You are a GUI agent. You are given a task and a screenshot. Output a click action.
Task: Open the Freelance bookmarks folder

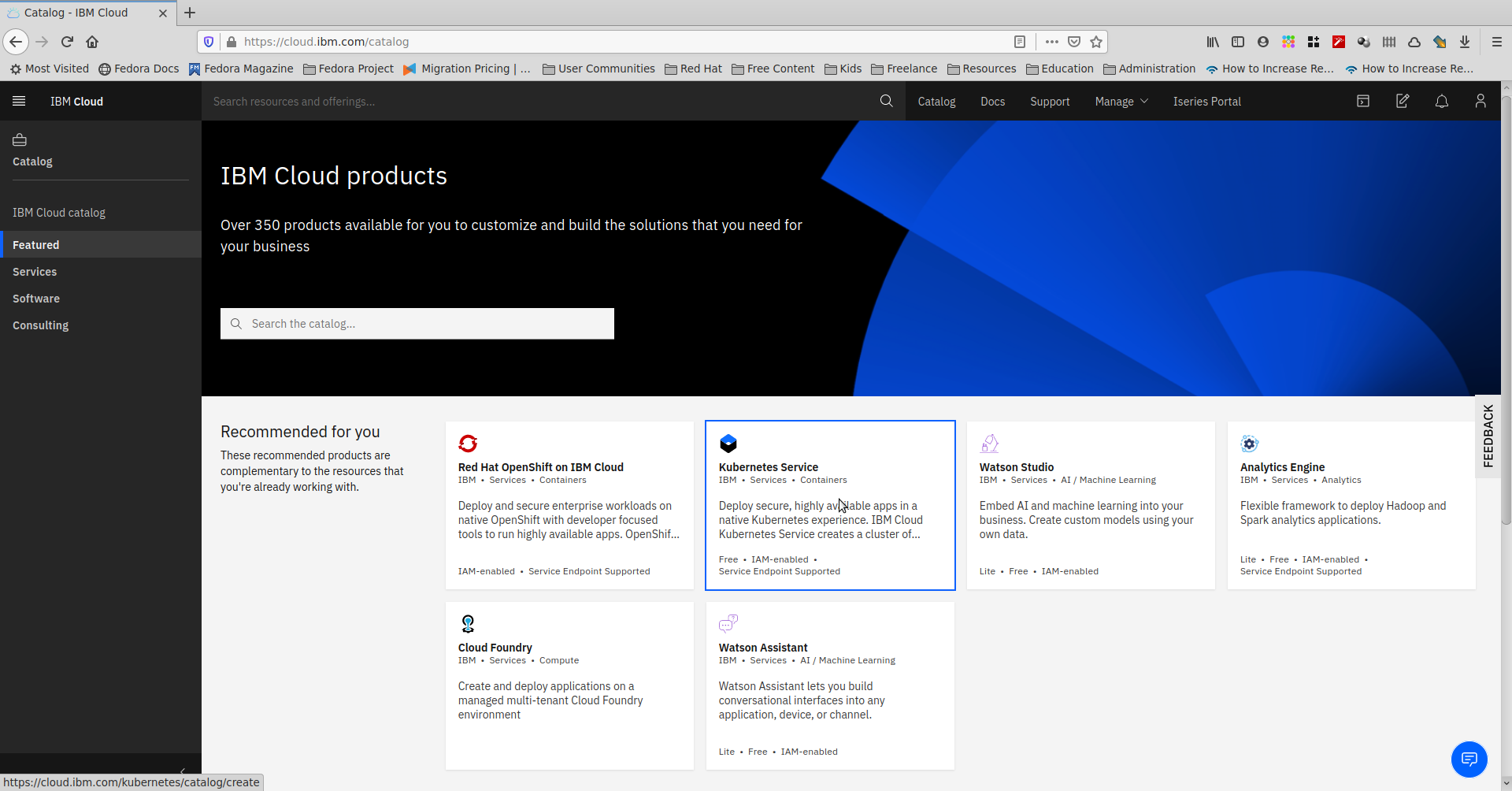pyautogui.click(x=904, y=69)
